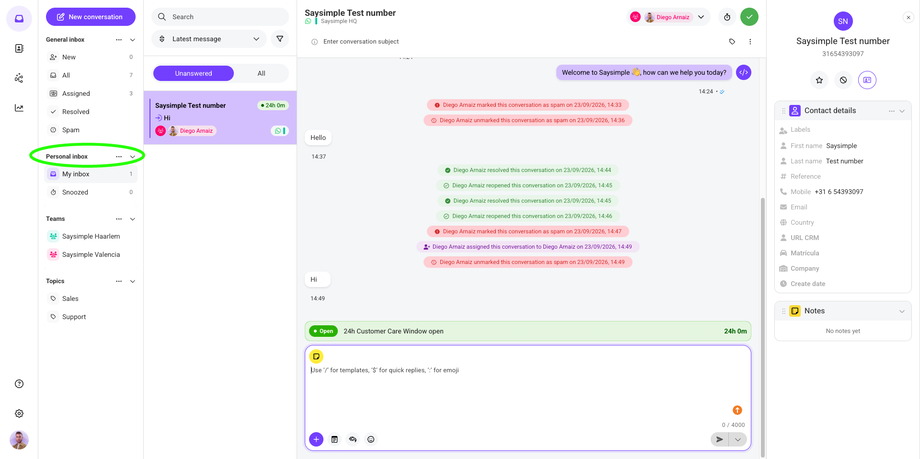
Task: Edit the Email field in contact details
Action: tap(843, 207)
